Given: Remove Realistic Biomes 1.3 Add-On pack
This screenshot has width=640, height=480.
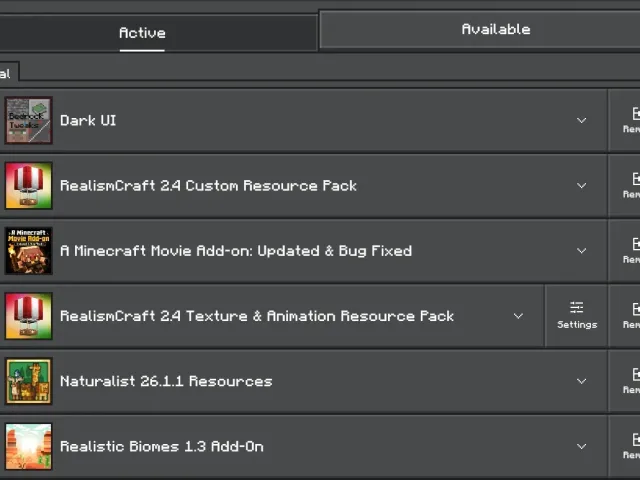Looking at the screenshot, I should pos(624,447).
